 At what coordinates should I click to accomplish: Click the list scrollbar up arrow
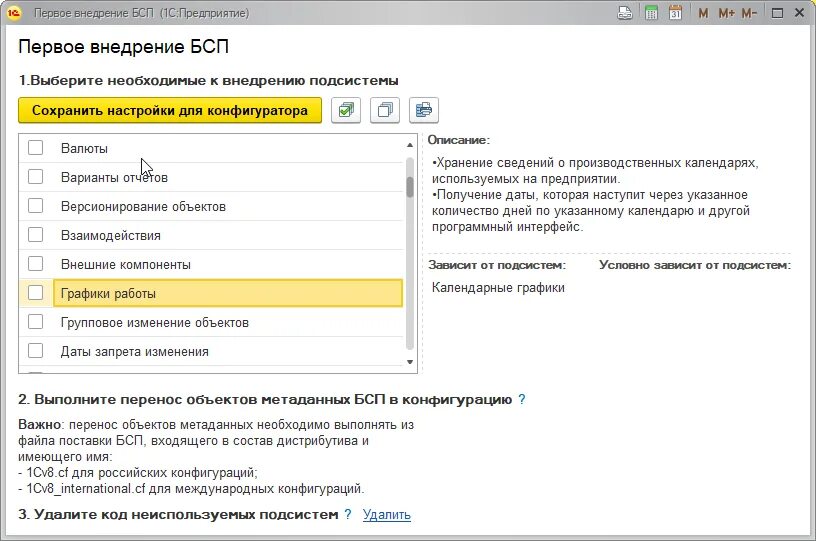click(410, 145)
